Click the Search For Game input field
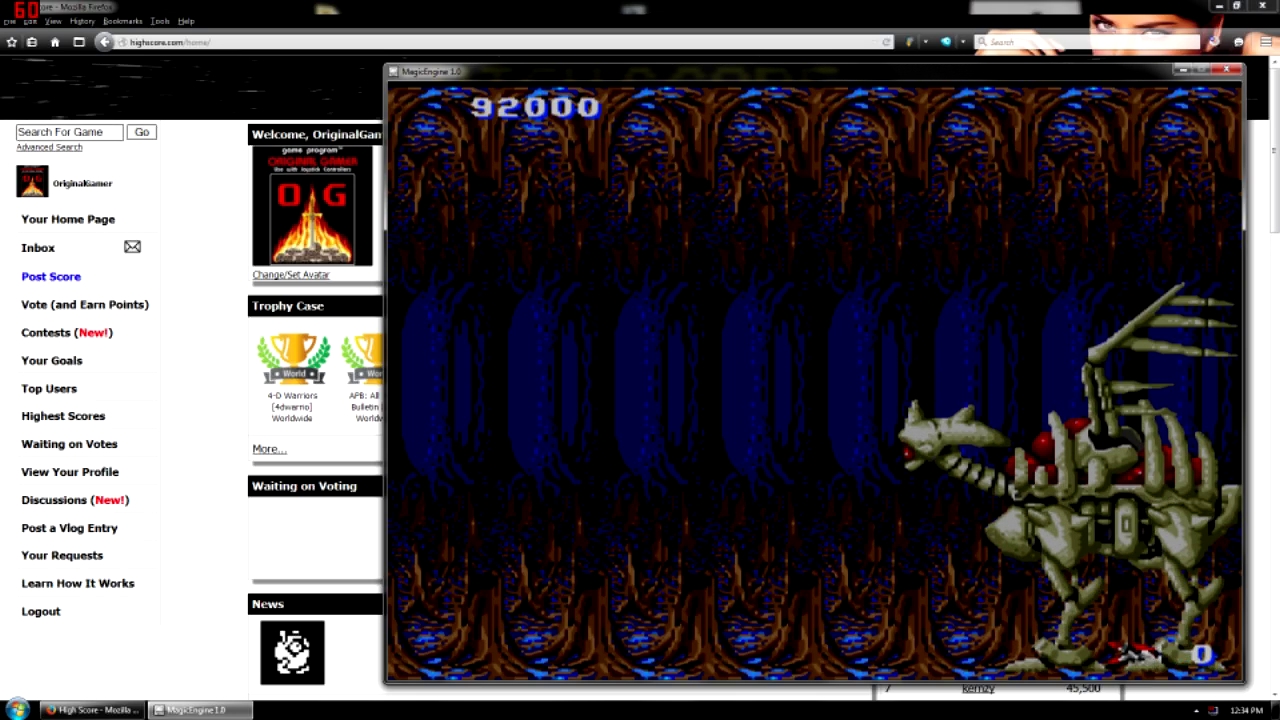This screenshot has height=720, width=1280. (x=69, y=132)
